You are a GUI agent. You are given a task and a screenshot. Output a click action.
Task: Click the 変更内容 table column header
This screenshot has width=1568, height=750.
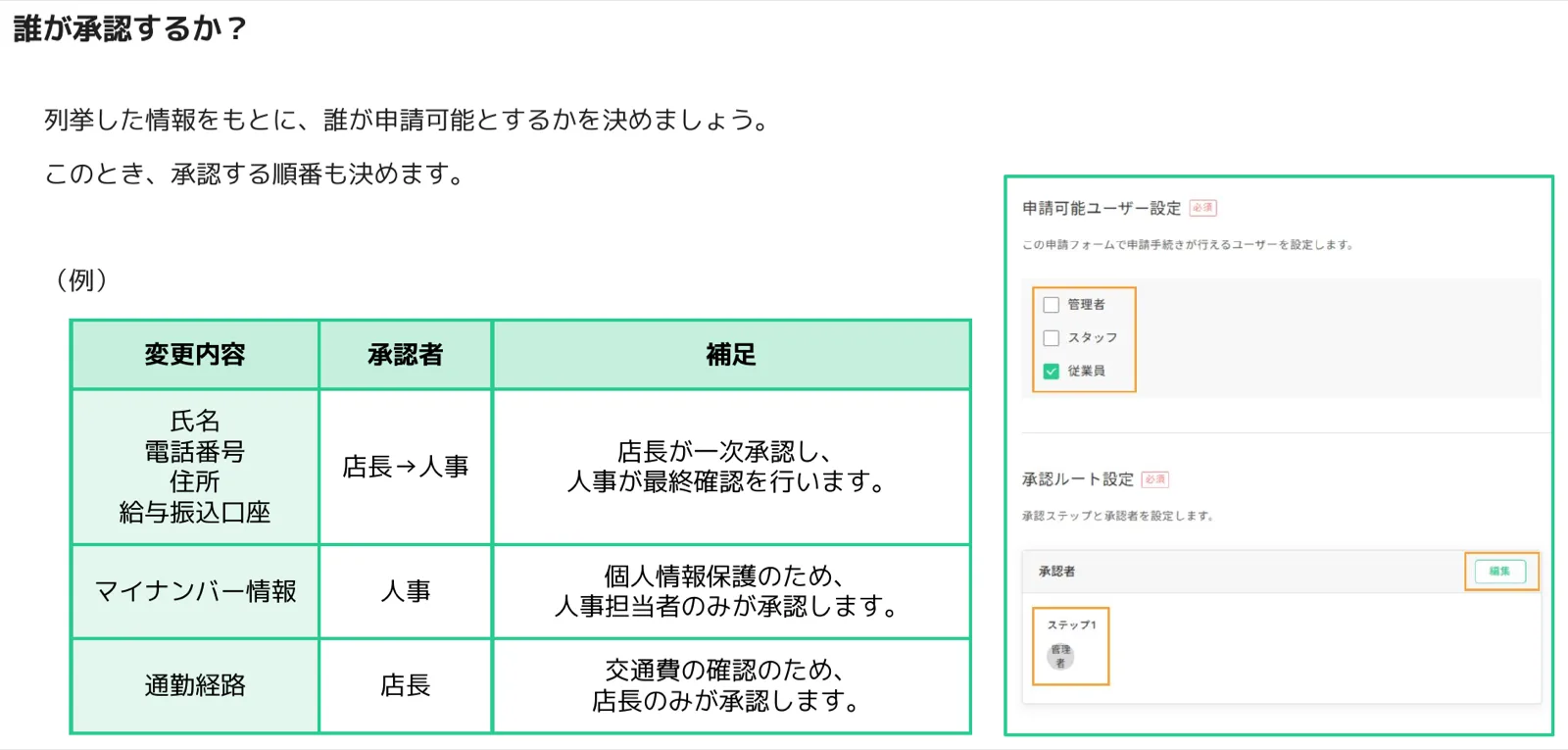195,355
